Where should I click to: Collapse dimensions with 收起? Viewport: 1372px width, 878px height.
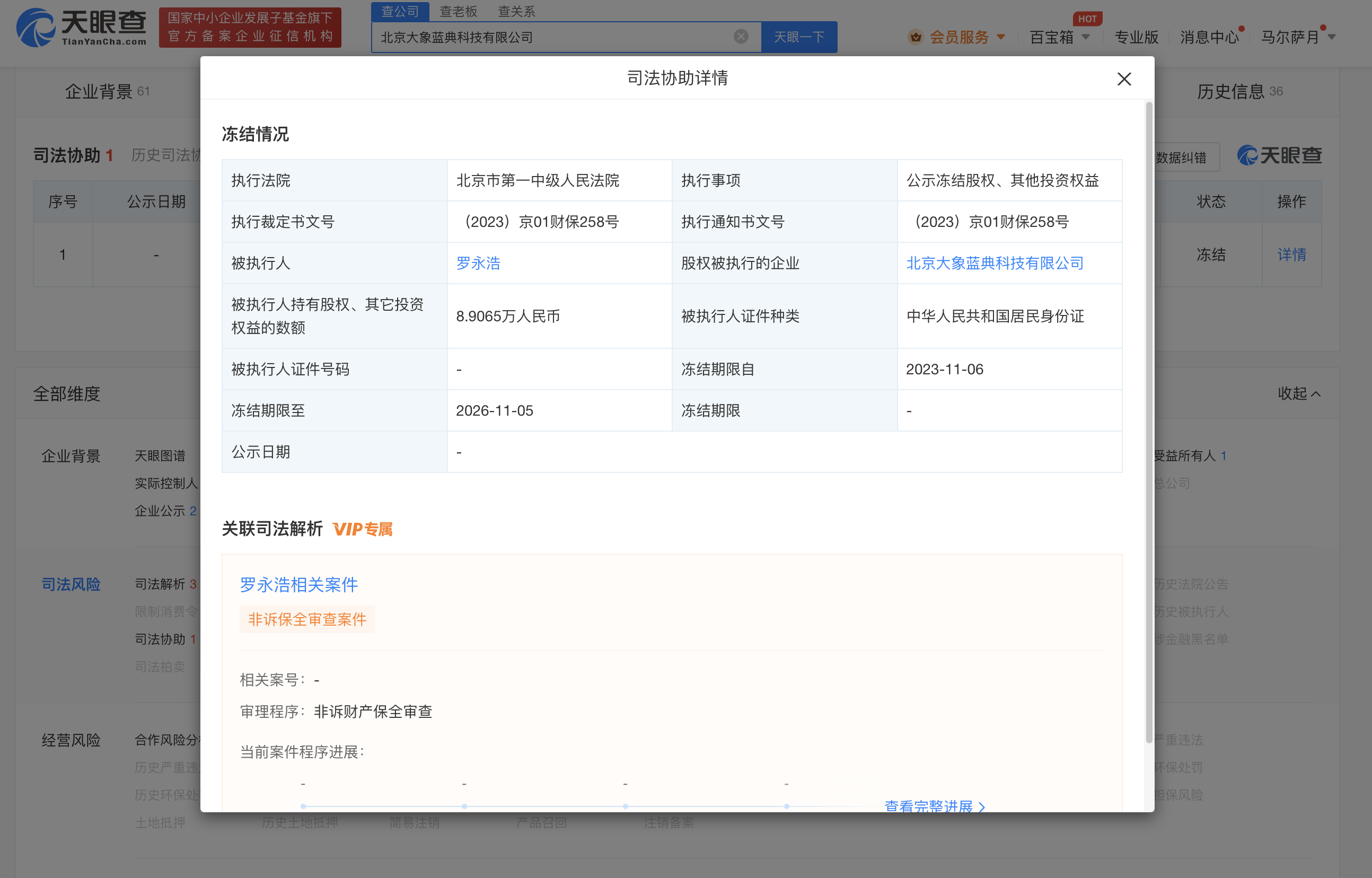pos(1298,393)
